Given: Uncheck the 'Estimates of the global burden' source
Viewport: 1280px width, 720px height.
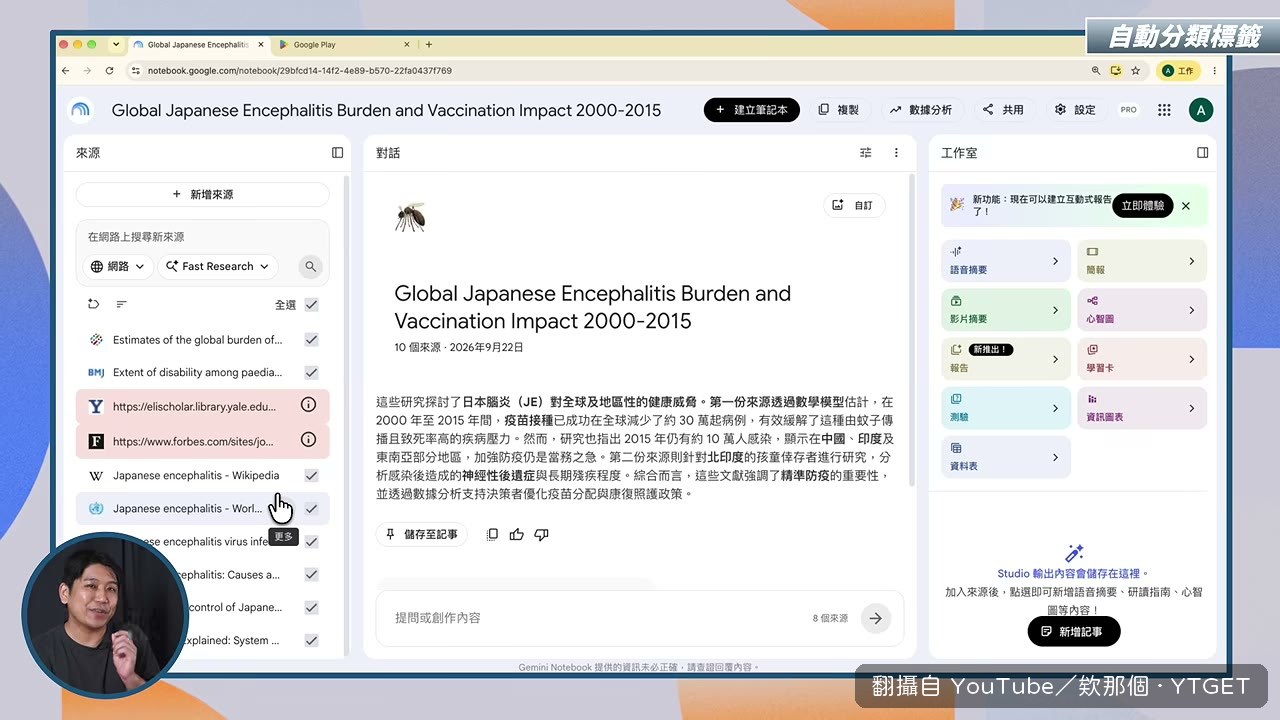Looking at the screenshot, I should tap(311, 340).
